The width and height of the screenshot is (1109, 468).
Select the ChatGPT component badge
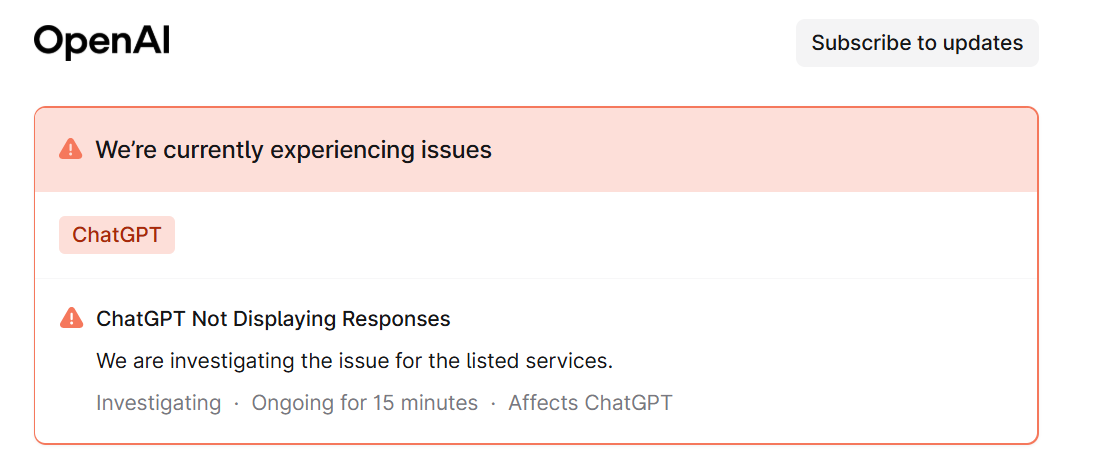click(117, 235)
